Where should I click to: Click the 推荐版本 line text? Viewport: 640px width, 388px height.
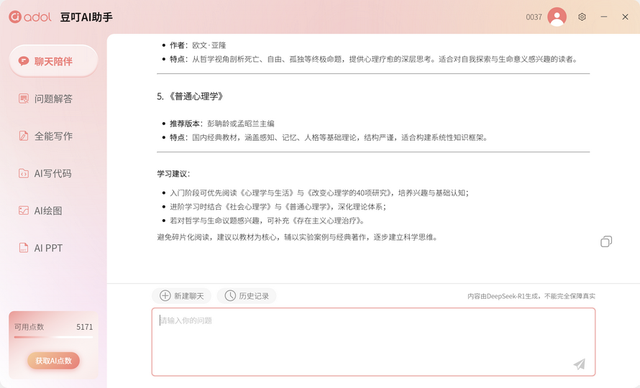pyautogui.click(x=222, y=124)
